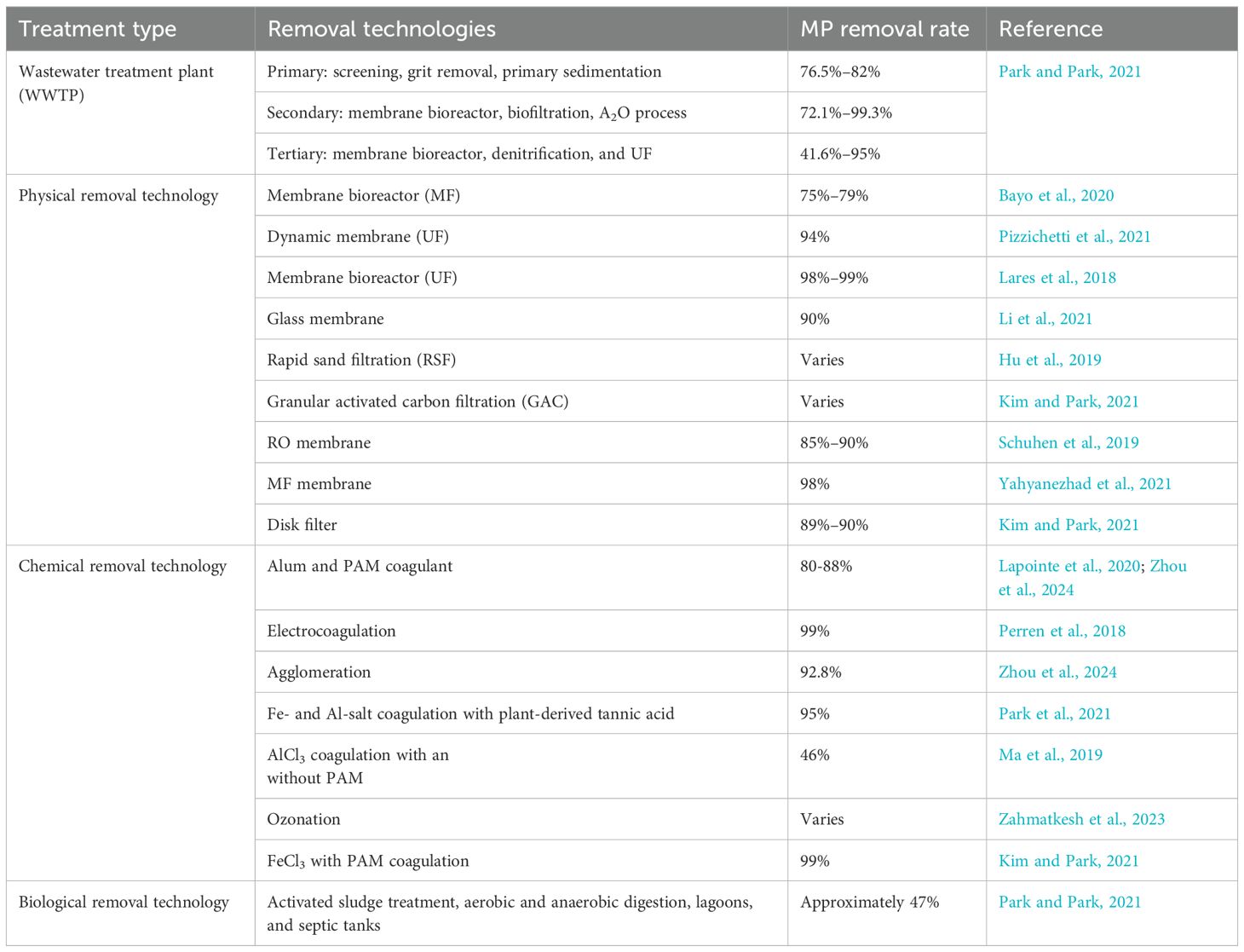The height and width of the screenshot is (952, 1244).
Task: Click the Yahyanezhad et al., 2021 link
Action: point(1084,483)
